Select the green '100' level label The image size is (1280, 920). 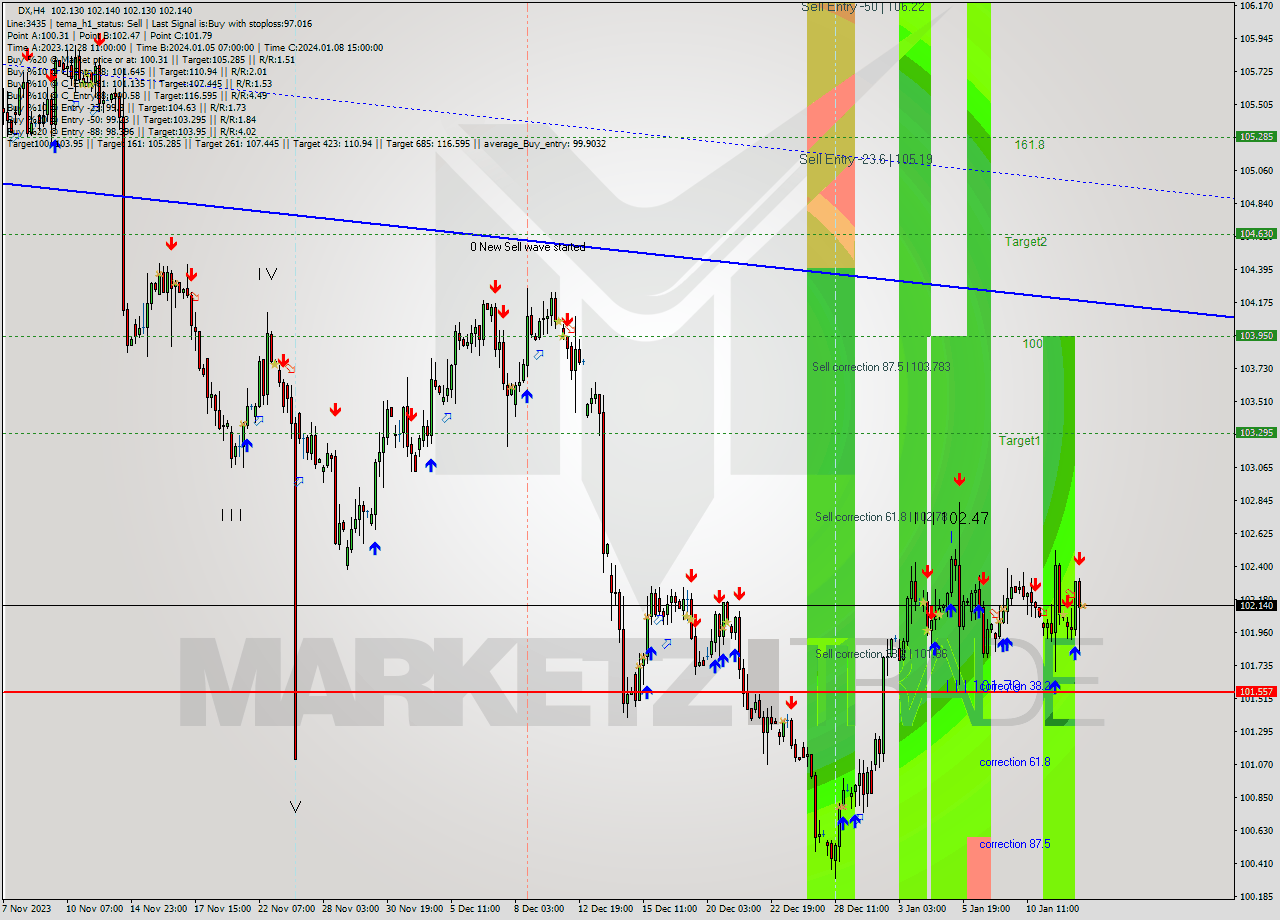1032,344
